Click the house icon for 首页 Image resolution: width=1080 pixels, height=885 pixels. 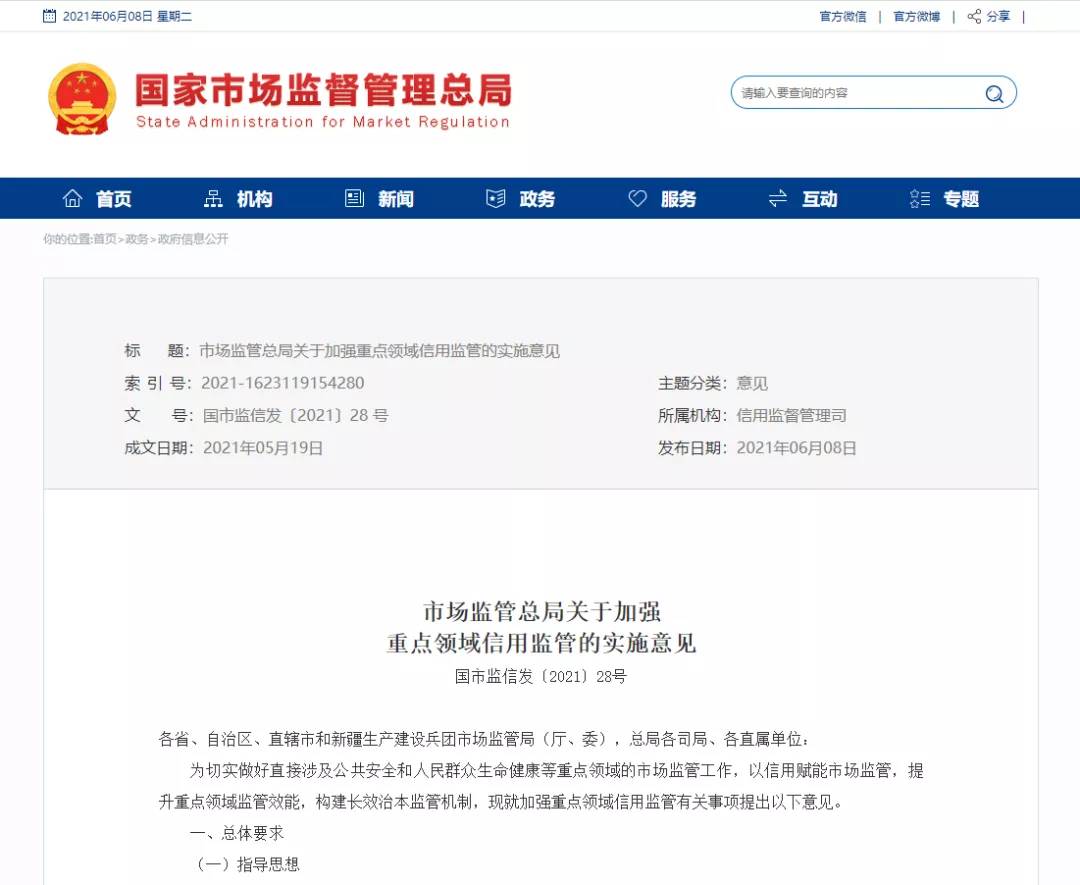(x=72, y=199)
